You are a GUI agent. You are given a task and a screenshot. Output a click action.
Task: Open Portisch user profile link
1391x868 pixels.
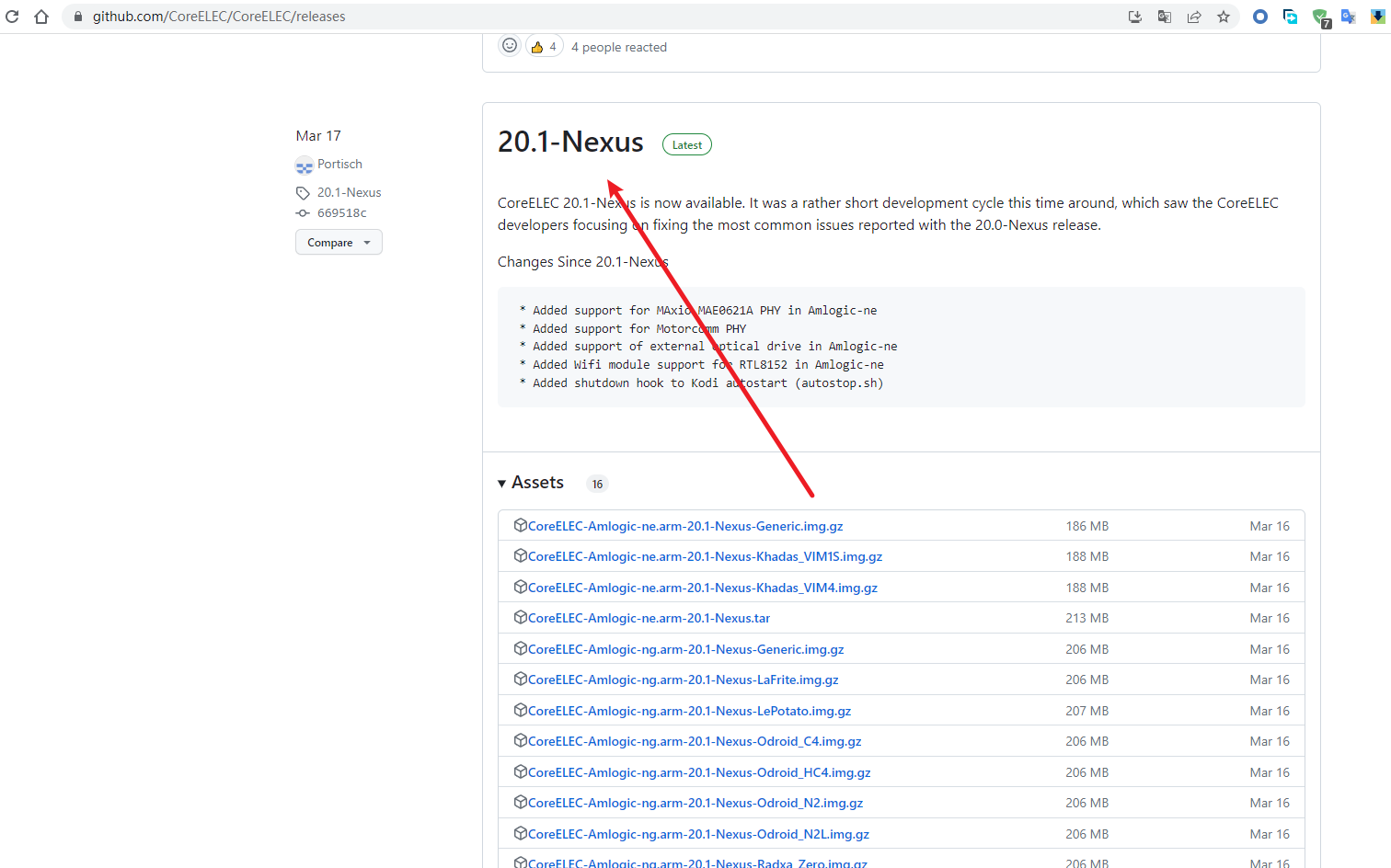(x=339, y=165)
